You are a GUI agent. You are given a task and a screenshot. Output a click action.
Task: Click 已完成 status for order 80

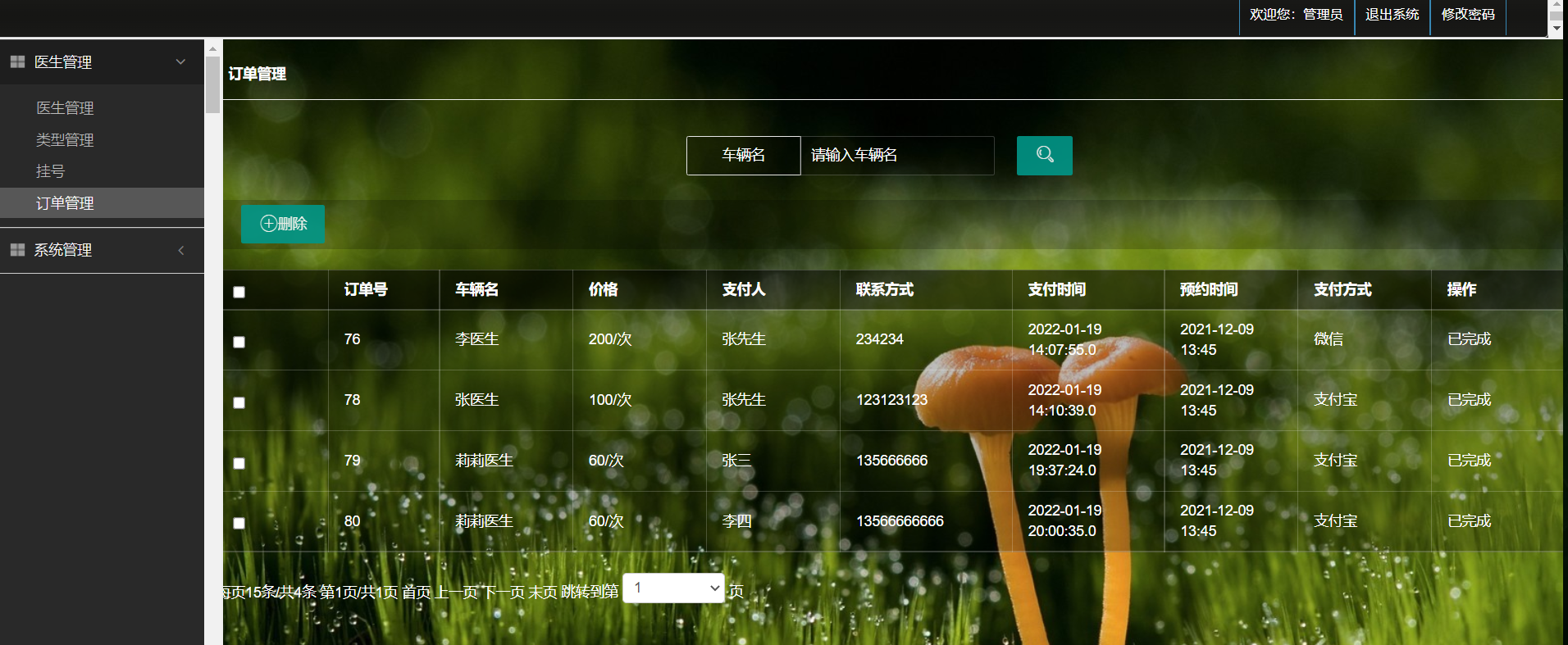(x=1469, y=521)
